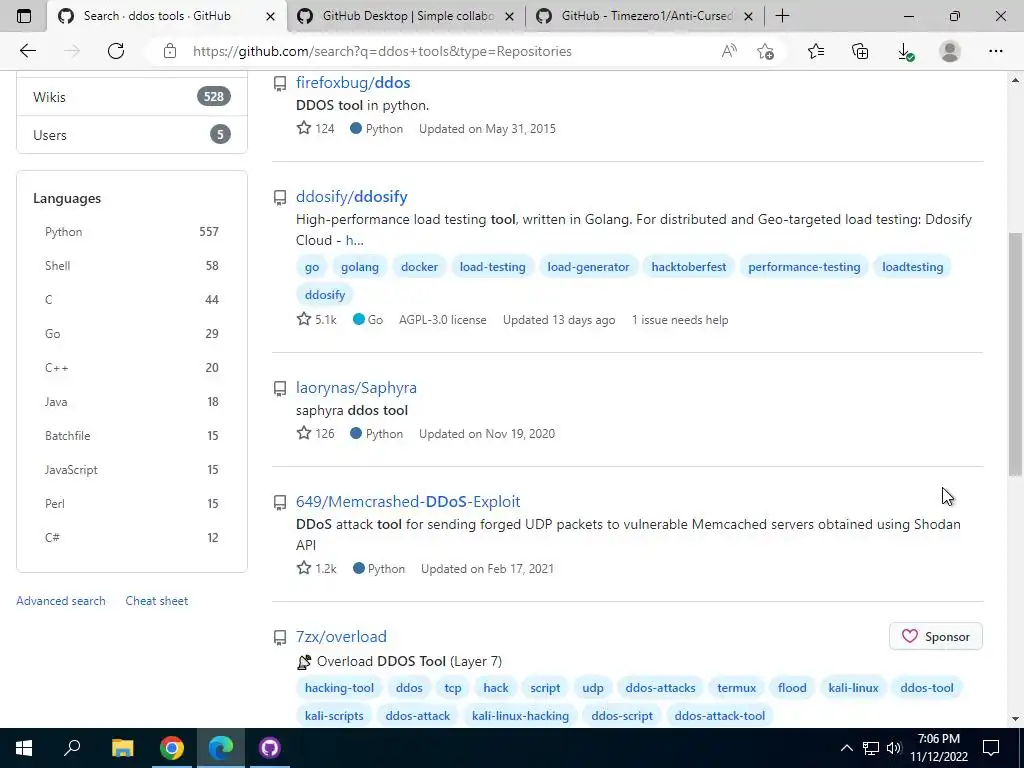Open Cheat sheet link
Image resolution: width=1024 pixels, height=768 pixels.
(157, 601)
